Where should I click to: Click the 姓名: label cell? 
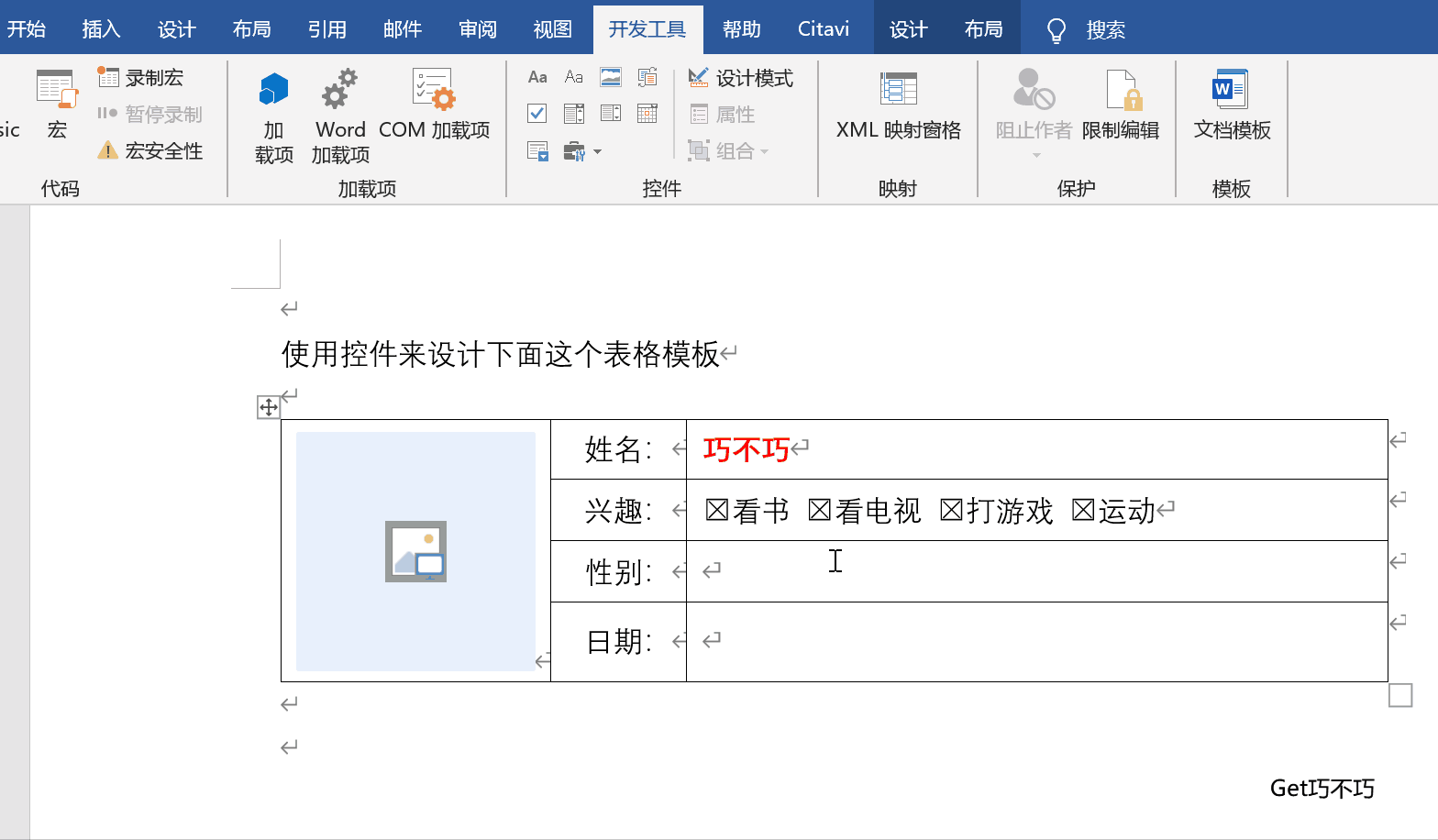(619, 449)
